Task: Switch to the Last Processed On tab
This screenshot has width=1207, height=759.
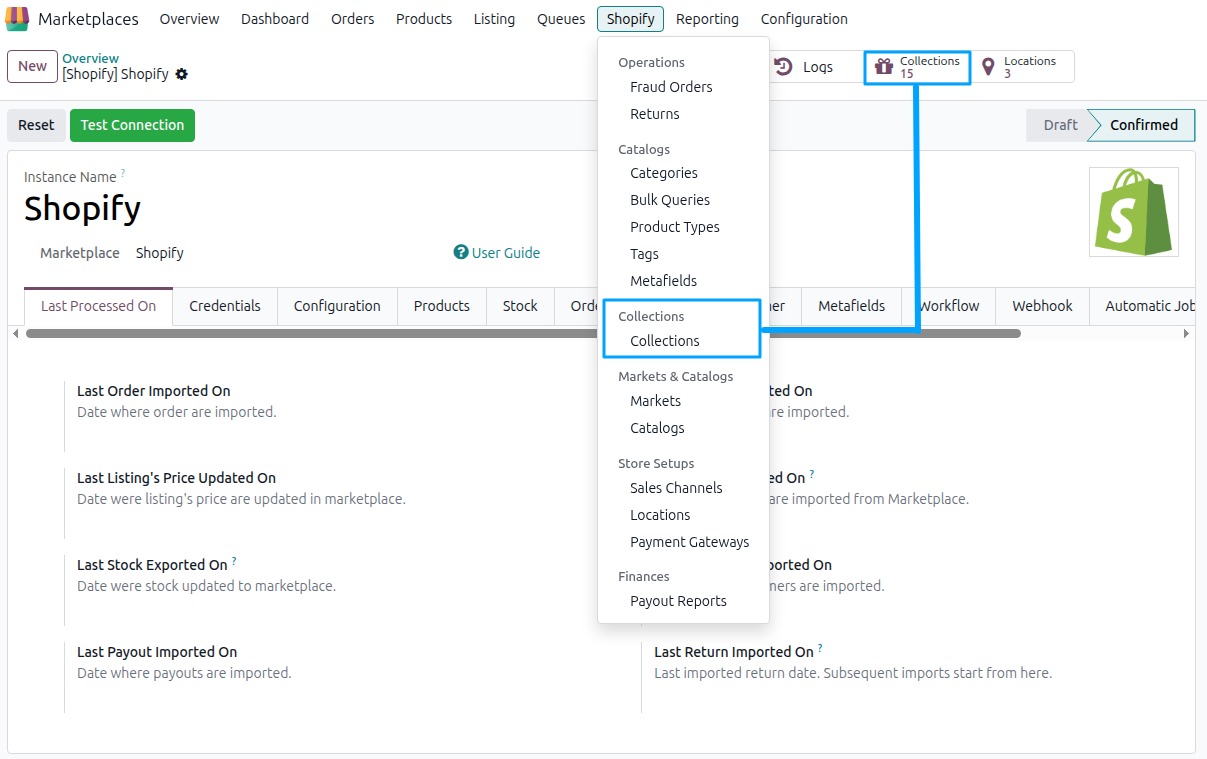Action: point(98,306)
